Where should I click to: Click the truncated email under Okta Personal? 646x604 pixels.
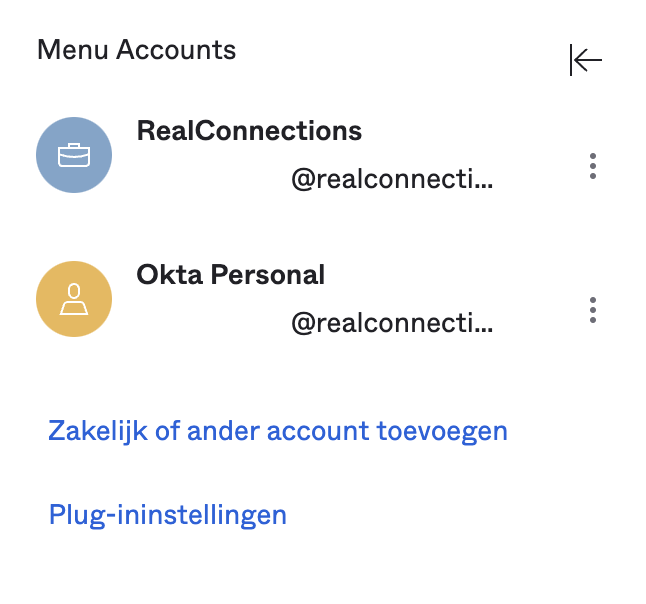[392, 323]
